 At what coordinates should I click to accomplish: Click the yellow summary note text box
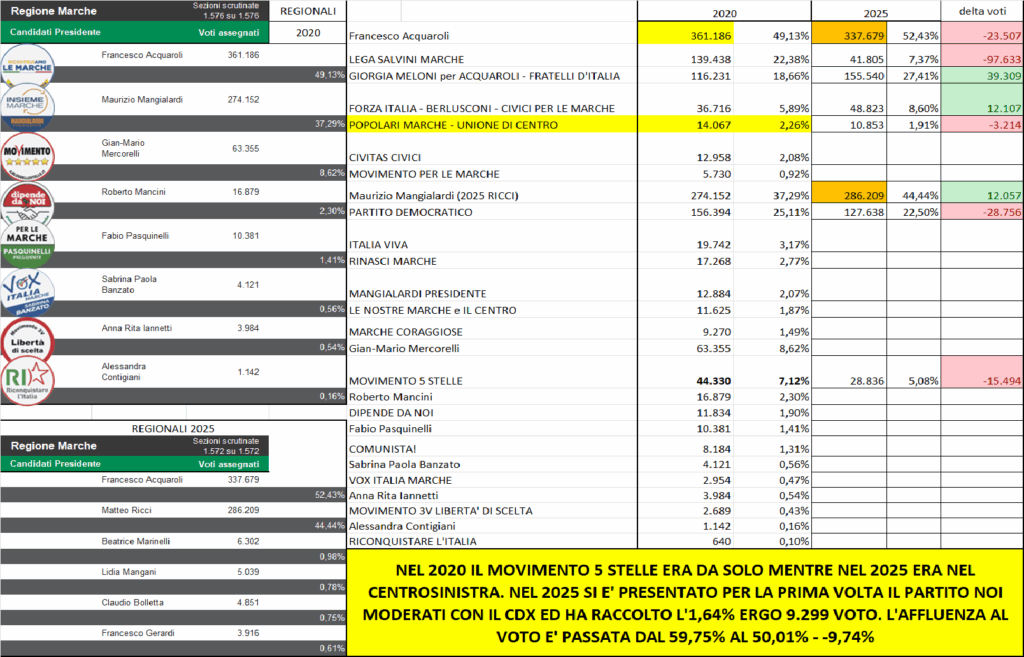pos(684,602)
